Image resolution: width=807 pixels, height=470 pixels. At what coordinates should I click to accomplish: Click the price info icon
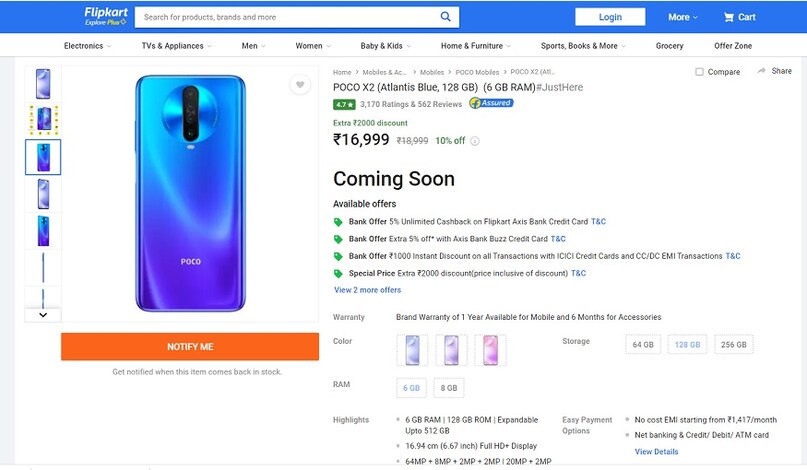(475, 141)
